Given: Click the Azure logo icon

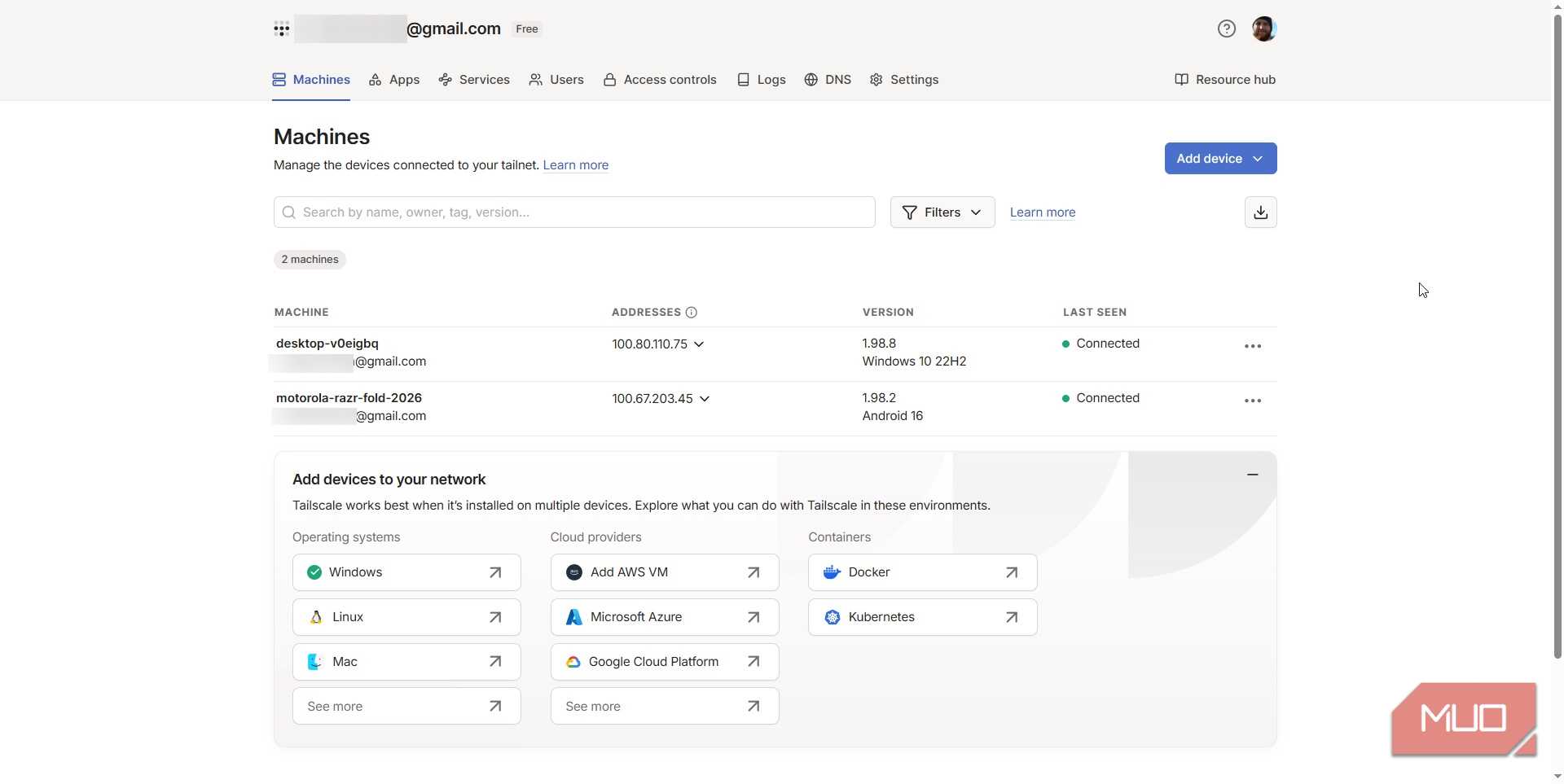Looking at the screenshot, I should point(573,617).
